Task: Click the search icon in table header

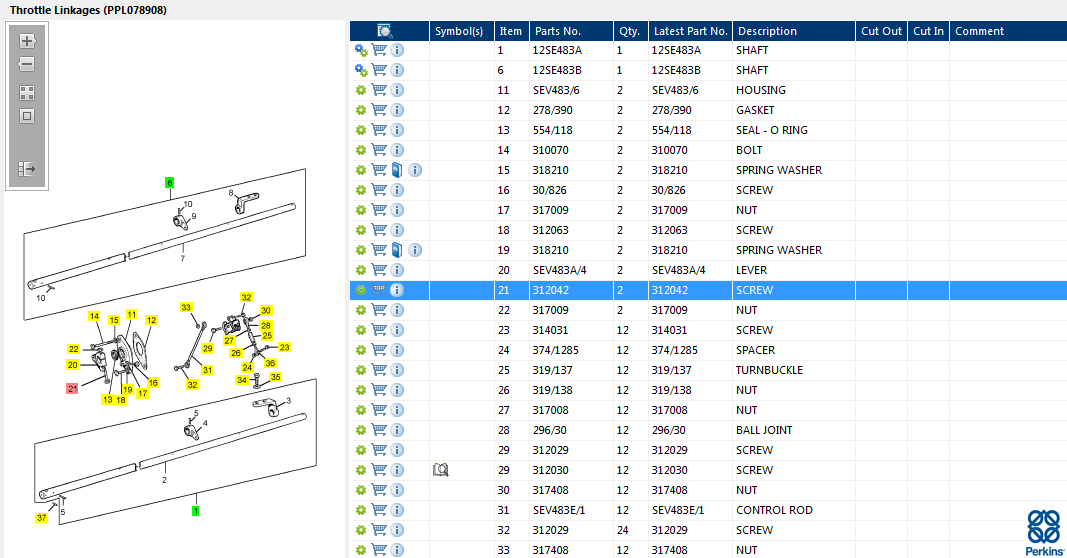Action: (x=385, y=31)
